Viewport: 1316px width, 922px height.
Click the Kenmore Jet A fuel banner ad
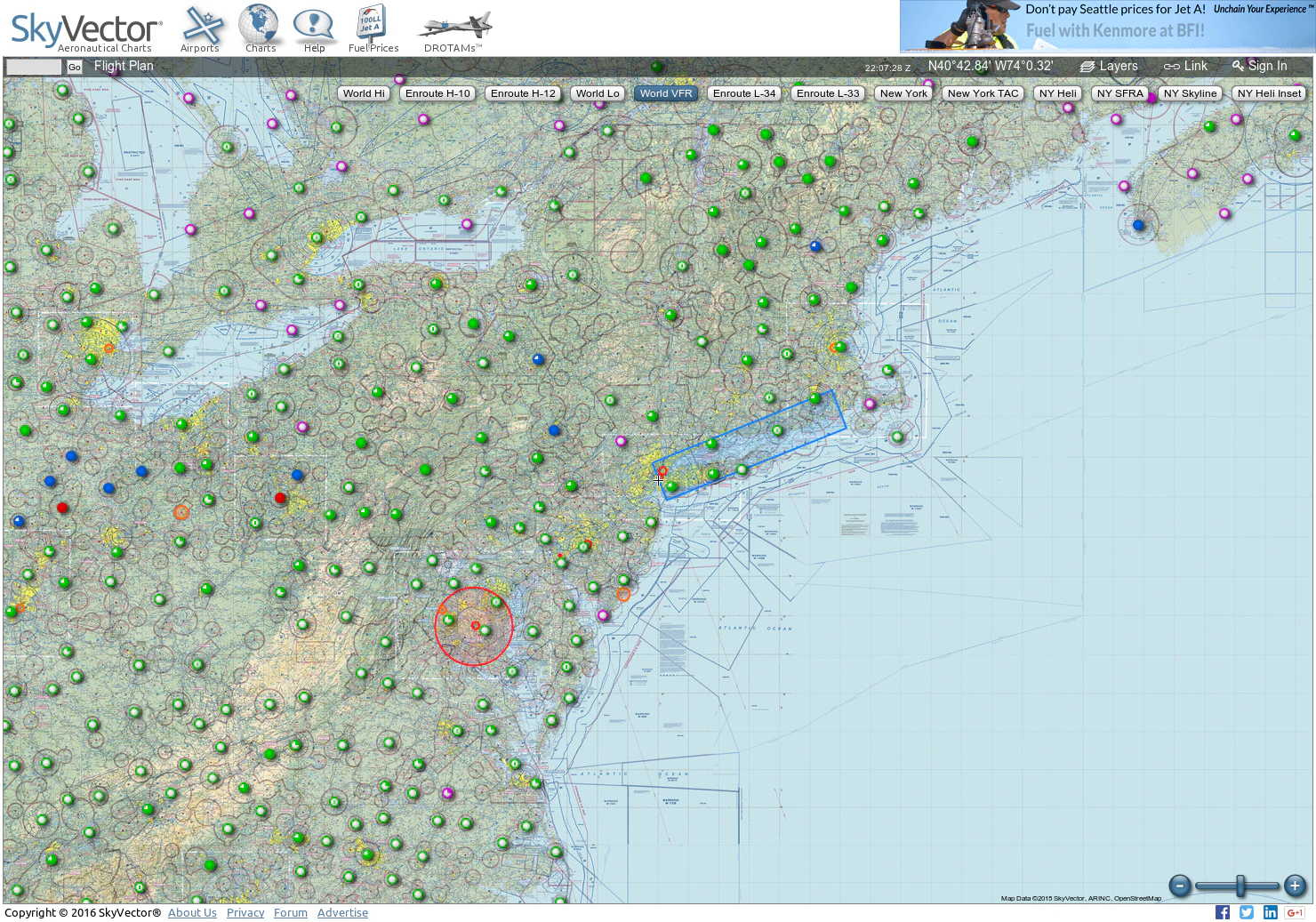1106,26
